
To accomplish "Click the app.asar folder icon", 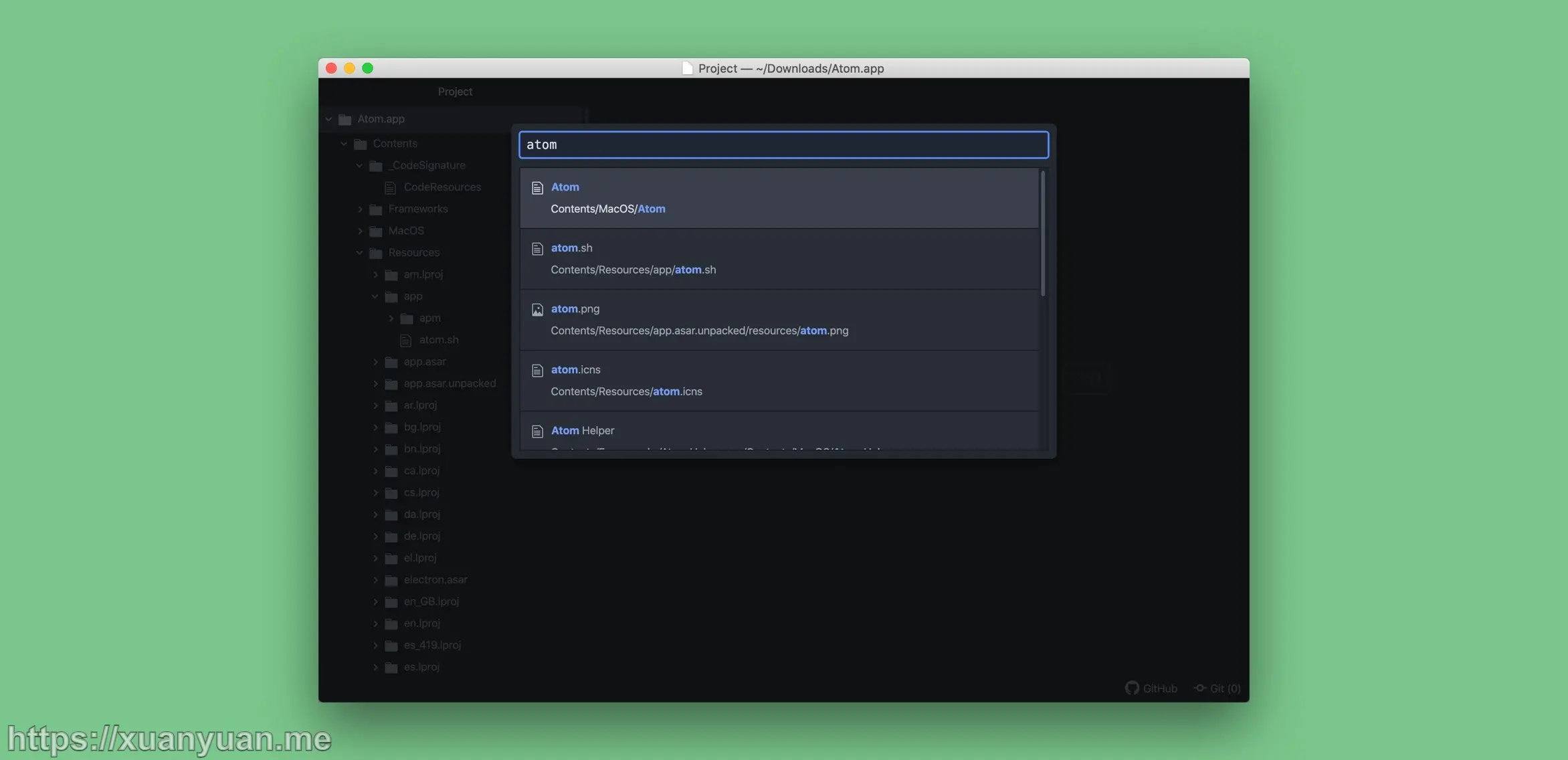I will tap(391, 362).
